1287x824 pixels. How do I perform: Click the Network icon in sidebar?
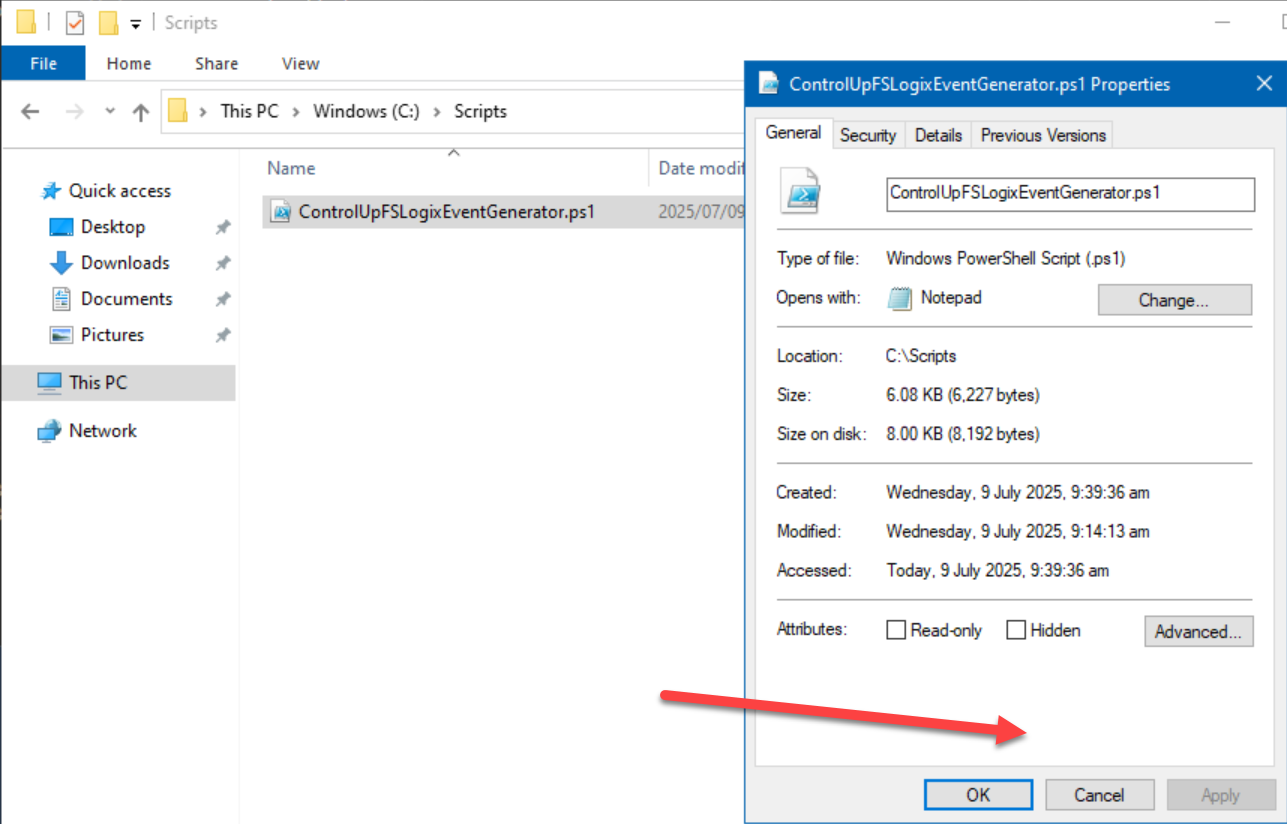49,431
